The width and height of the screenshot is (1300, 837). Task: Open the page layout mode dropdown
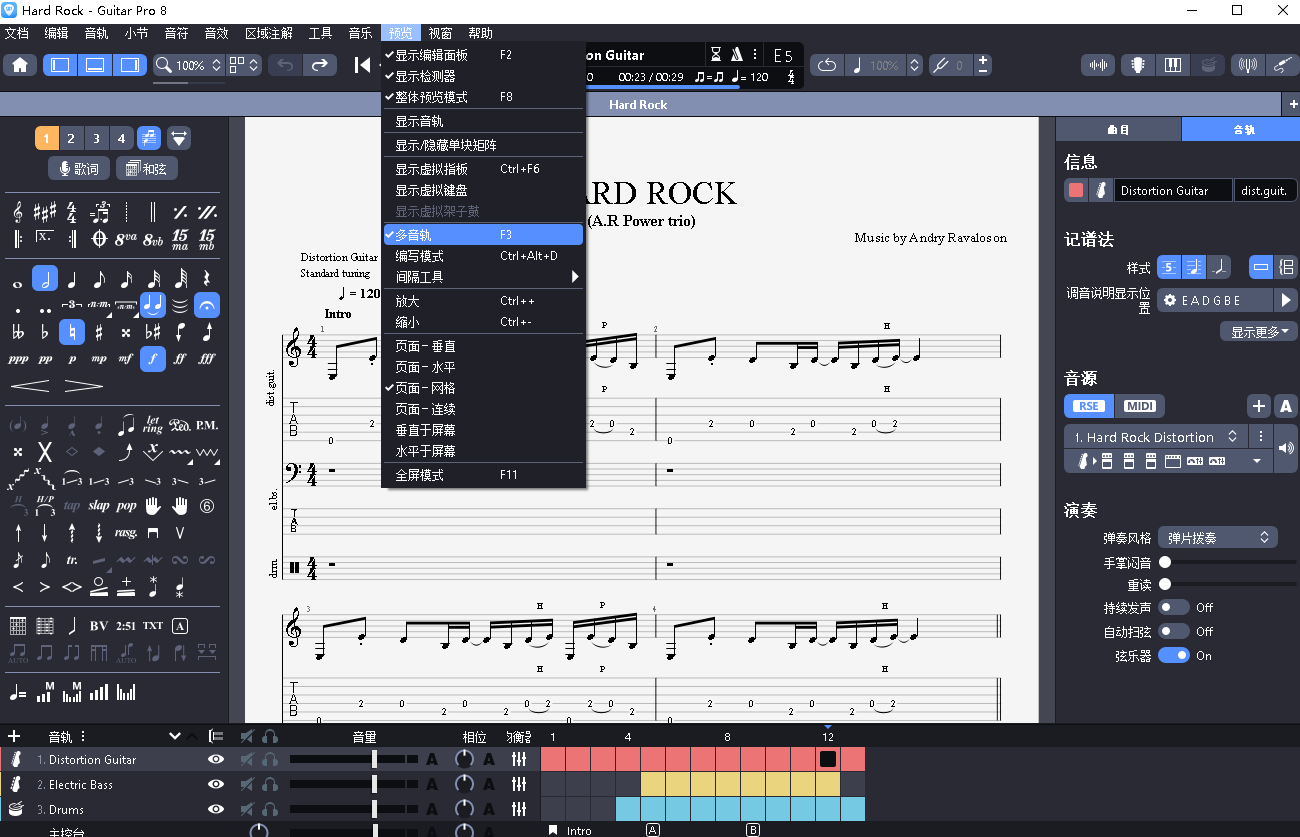(244, 65)
